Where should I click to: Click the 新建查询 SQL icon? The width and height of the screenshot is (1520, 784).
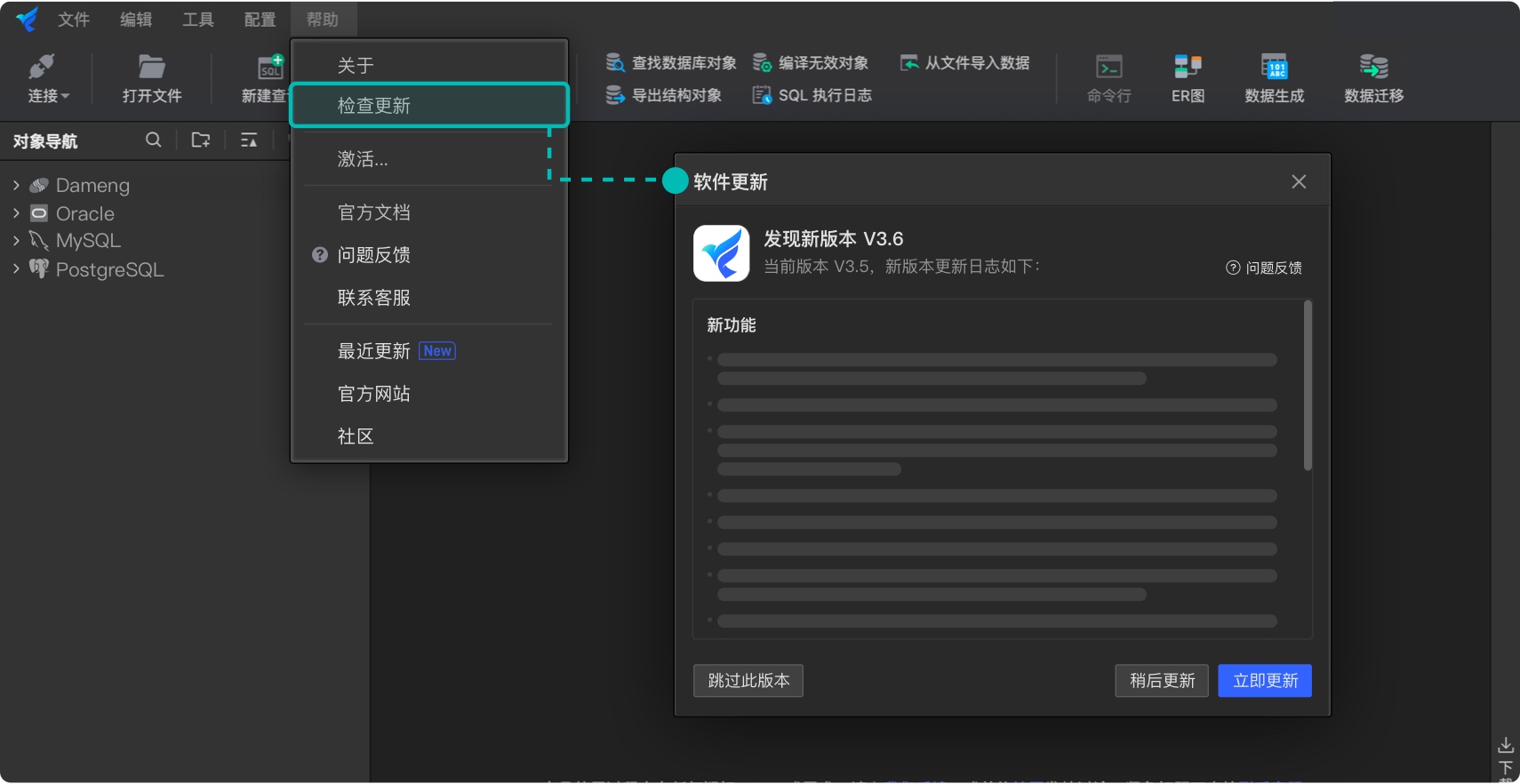(x=270, y=67)
